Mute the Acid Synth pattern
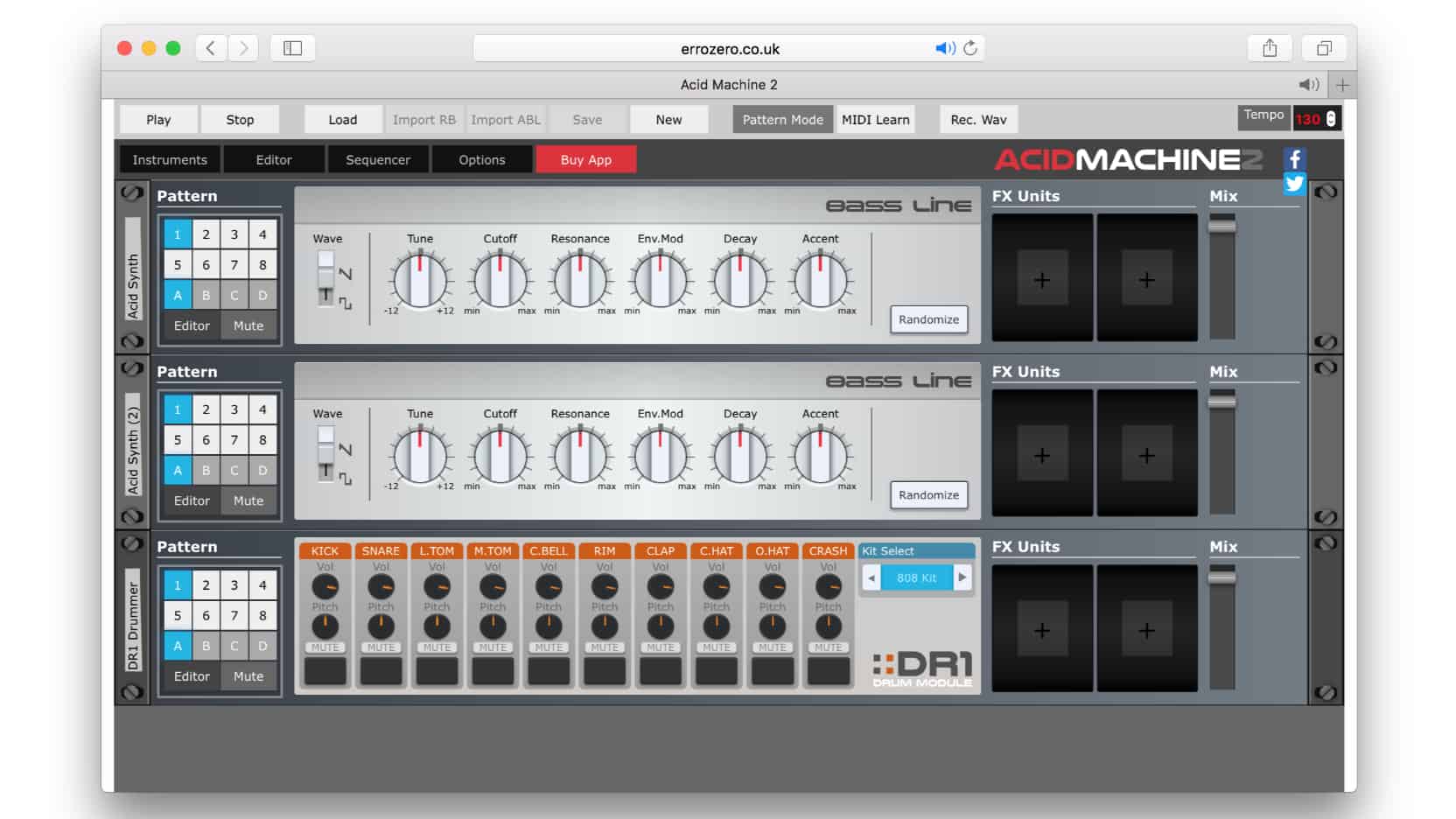Viewport: 1456px width, 819px height. click(x=248, y=325)
